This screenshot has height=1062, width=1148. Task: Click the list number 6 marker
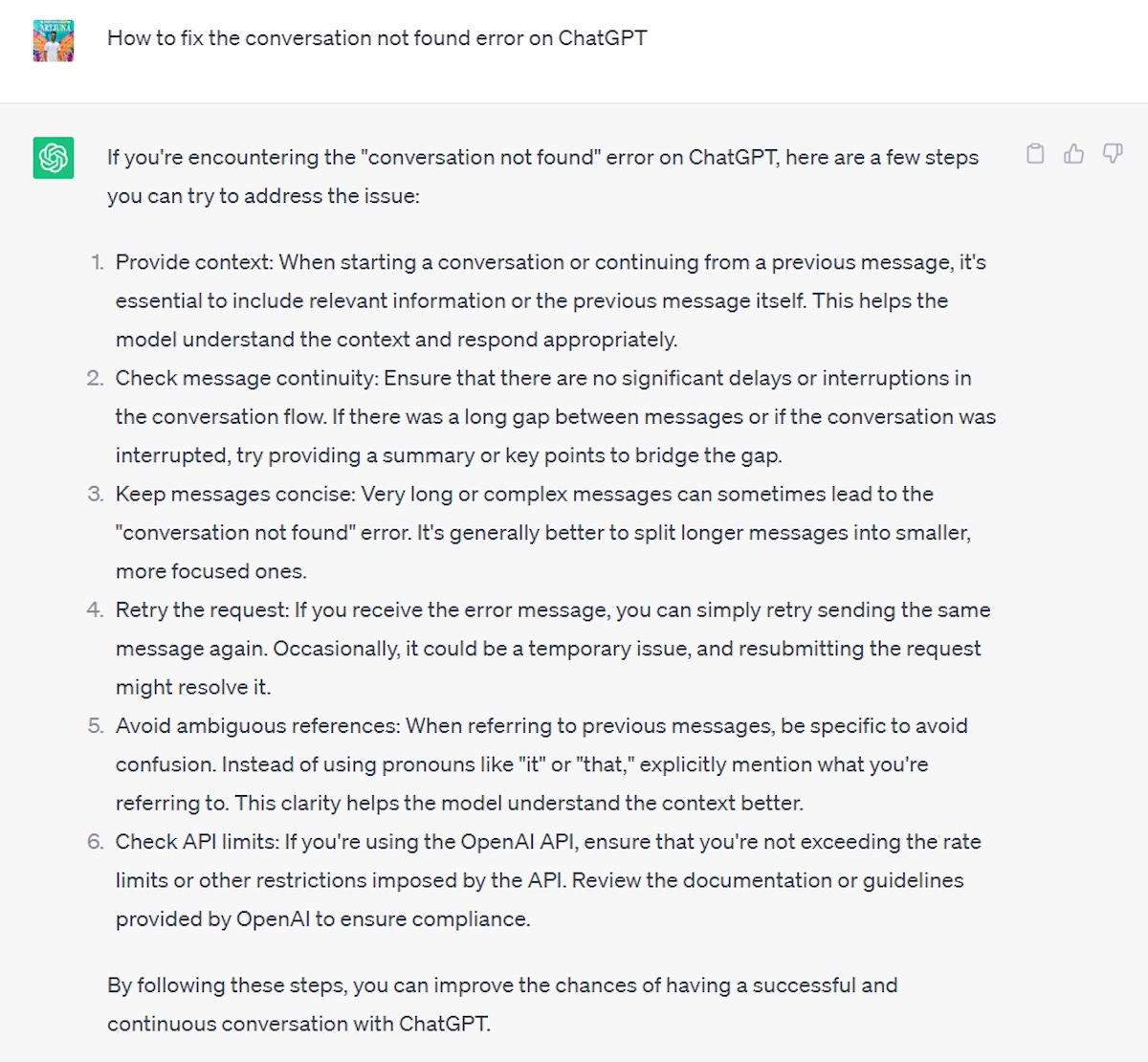[x=95, y=842]
